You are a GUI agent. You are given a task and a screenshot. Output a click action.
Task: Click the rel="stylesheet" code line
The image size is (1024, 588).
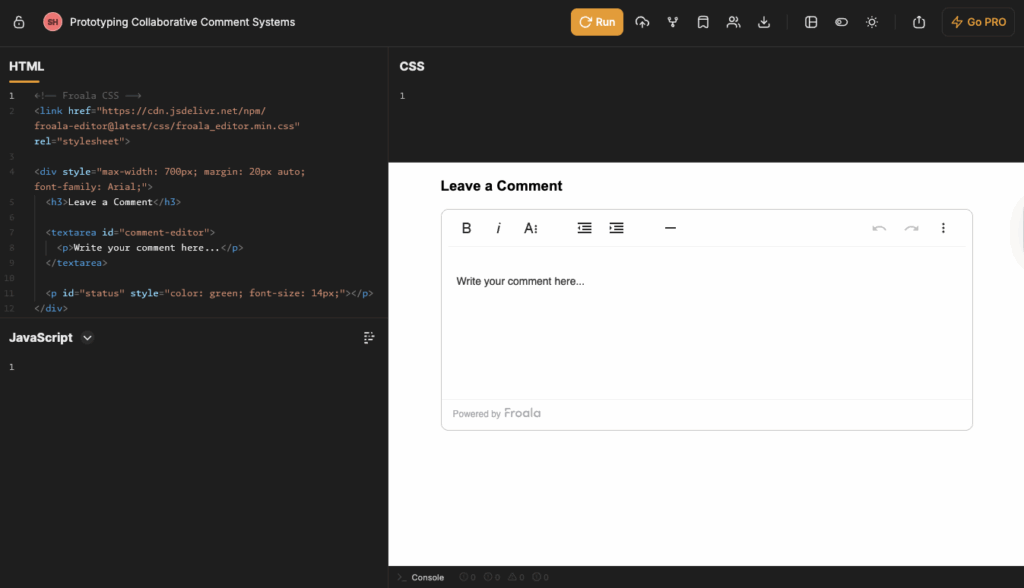tap(82, 141)
